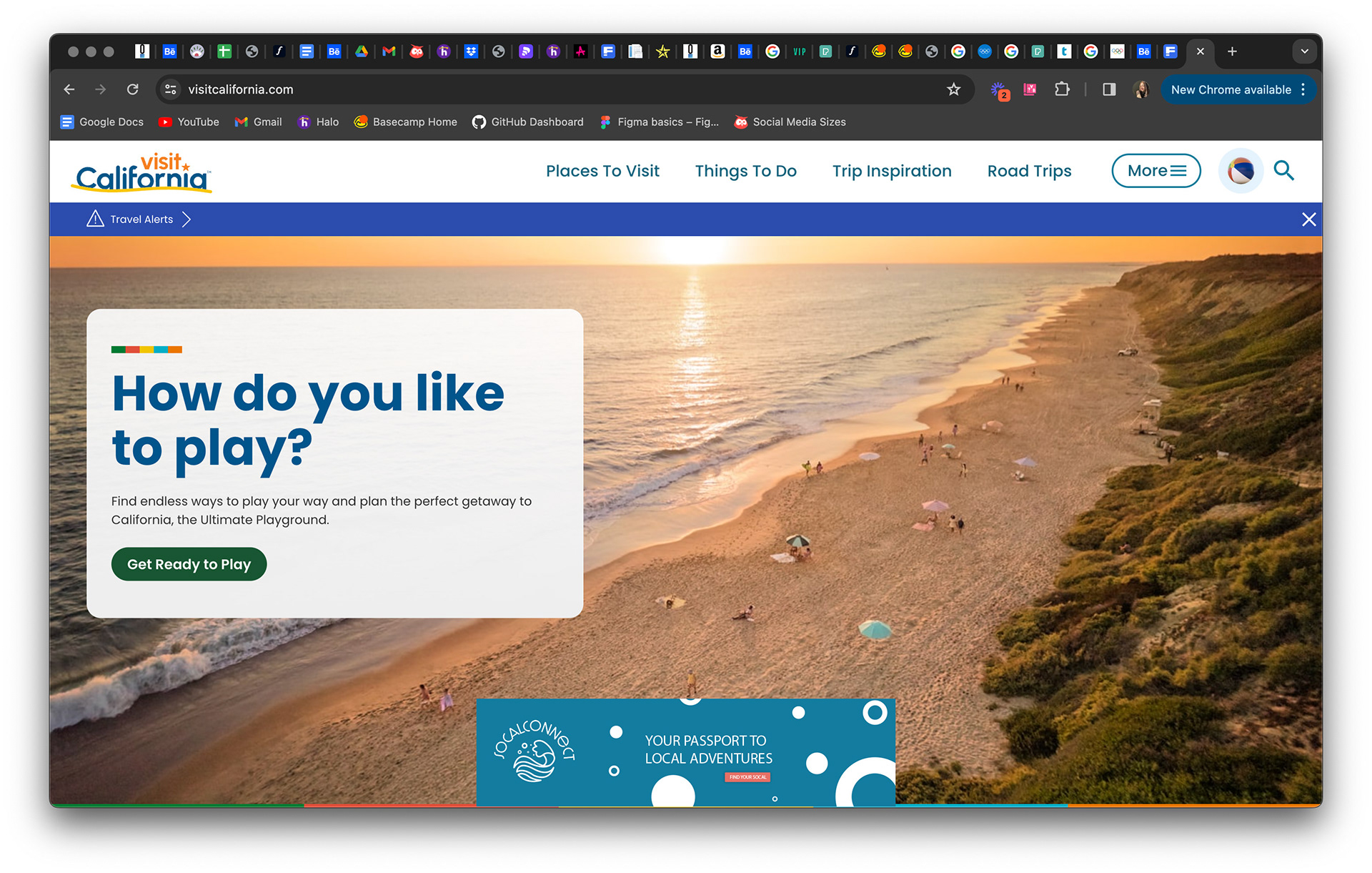
Task: Click the SoCal Connect ad banner
Action: (685, 752)
